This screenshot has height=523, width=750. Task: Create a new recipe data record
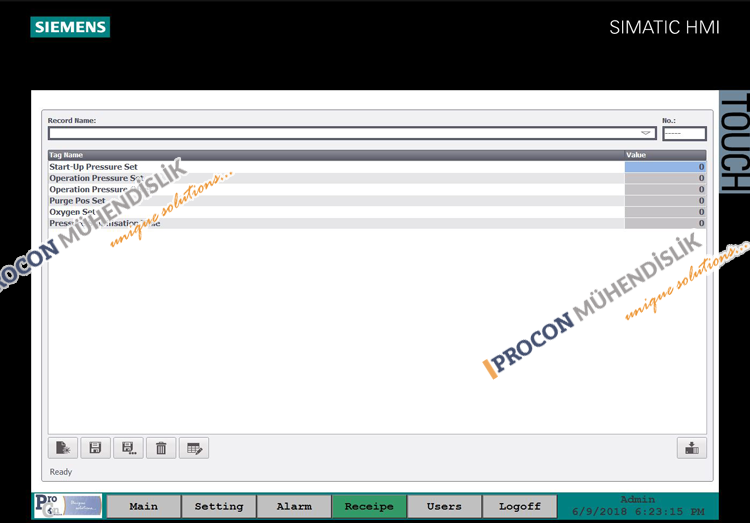click(63, 448)
